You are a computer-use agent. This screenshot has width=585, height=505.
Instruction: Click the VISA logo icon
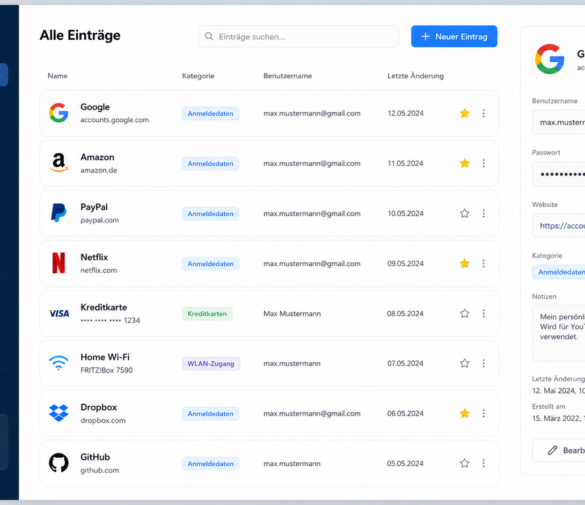pyautogui.click(x=59, y=314)
